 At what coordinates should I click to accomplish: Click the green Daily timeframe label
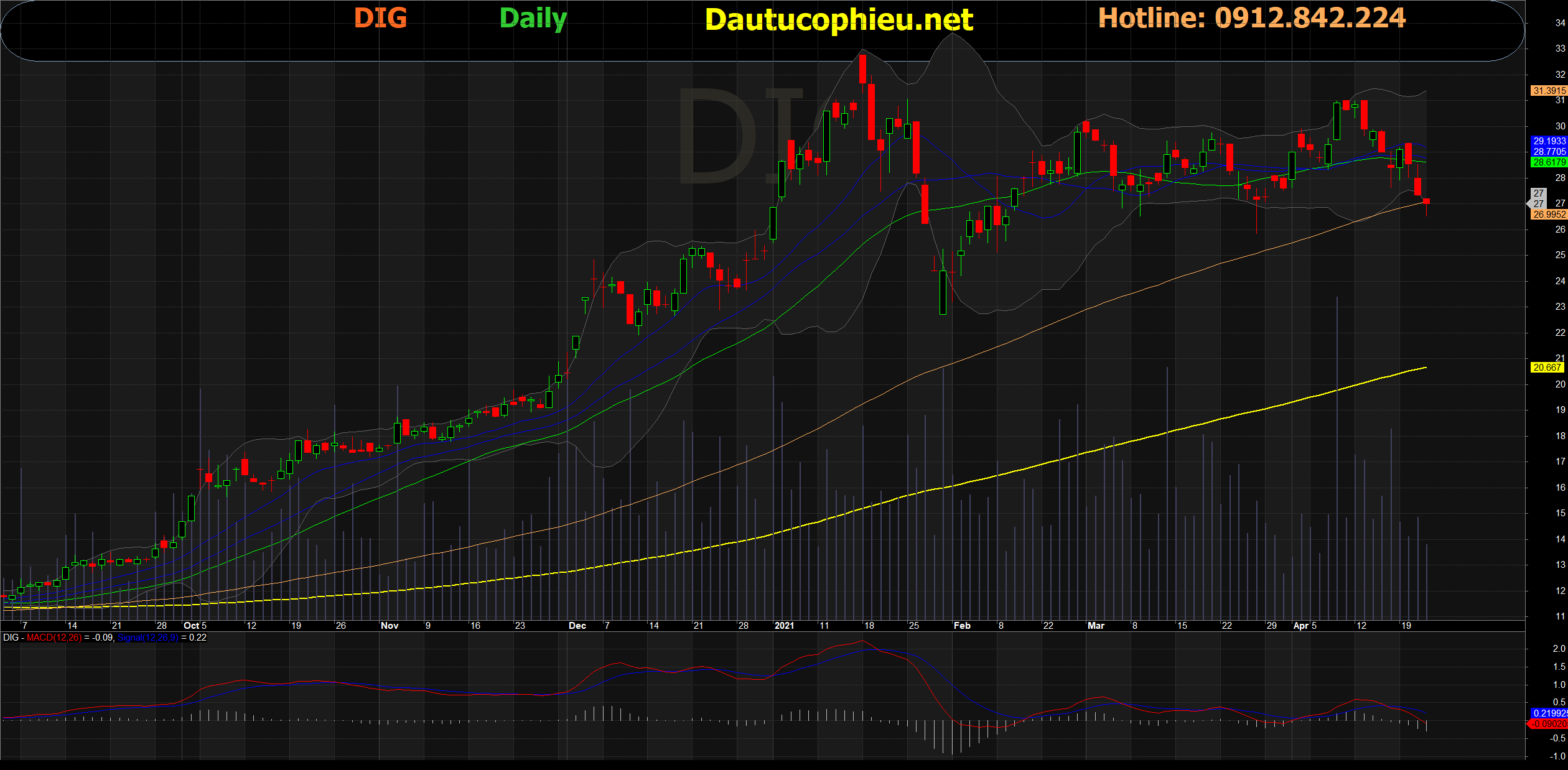pyautogui.click(x=533, y=19)
